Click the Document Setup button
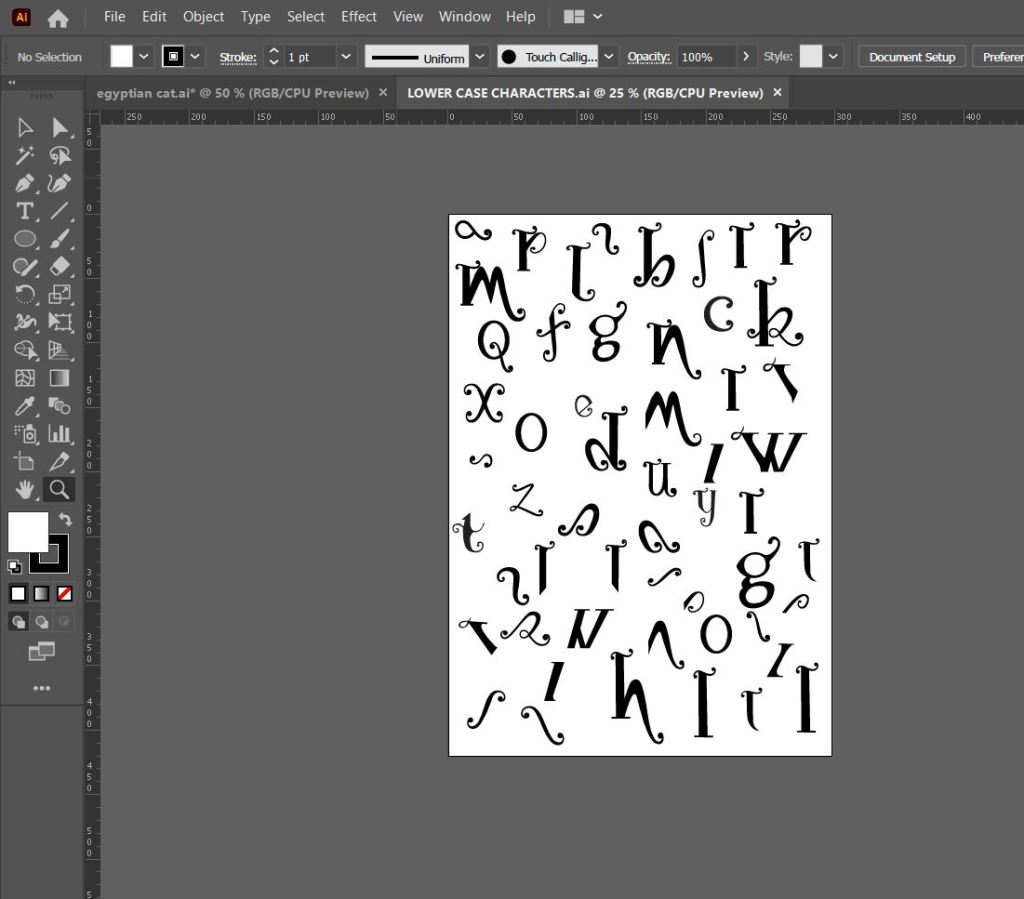Screen dimensions: 1024x899 coord(912,57)
